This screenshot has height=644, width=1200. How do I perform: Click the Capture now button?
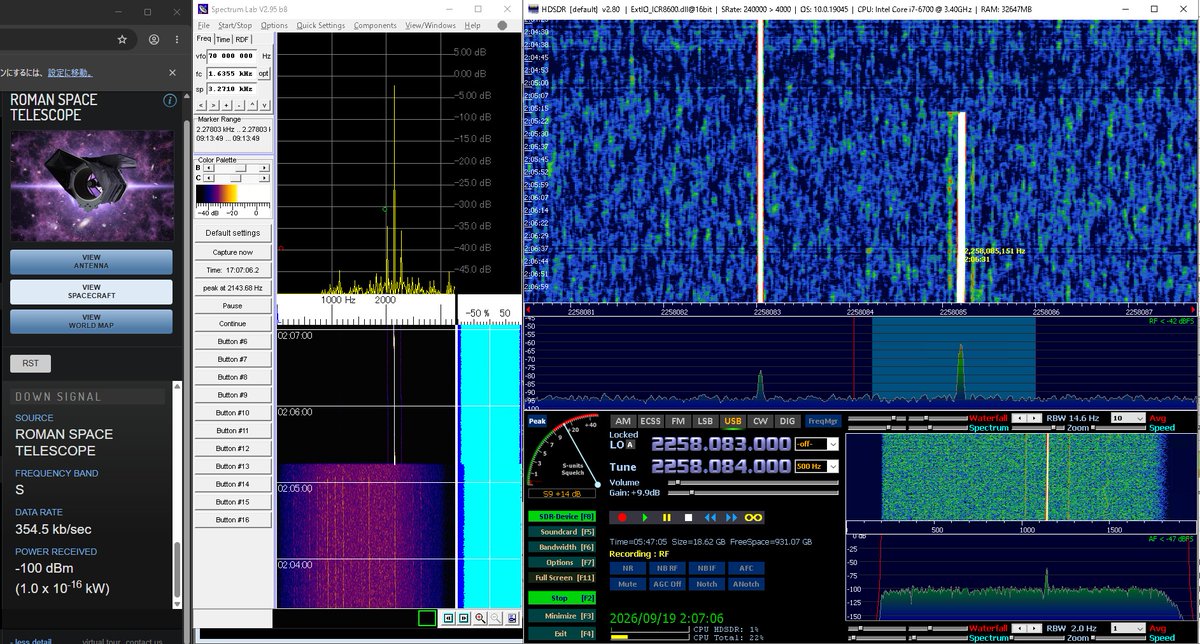(x=232, y=252)
